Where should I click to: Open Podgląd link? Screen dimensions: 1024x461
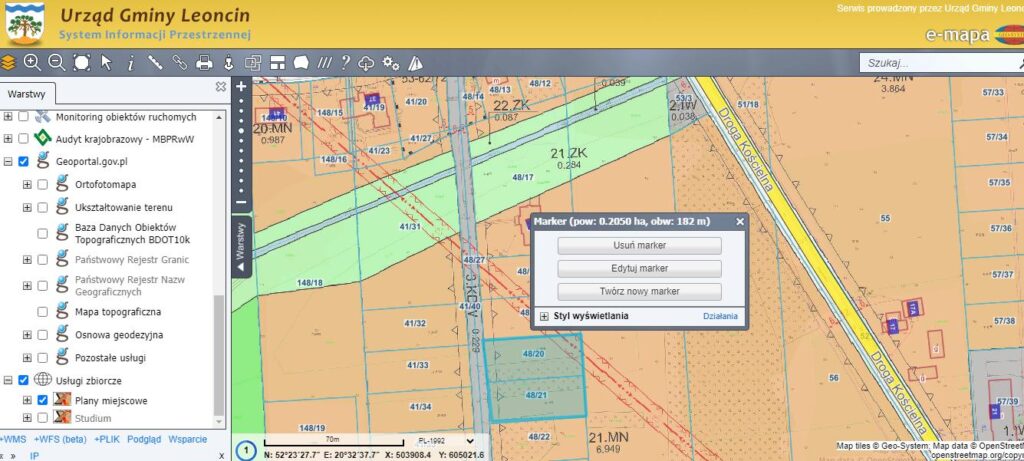pyautogui.click(x=144, y=439)
